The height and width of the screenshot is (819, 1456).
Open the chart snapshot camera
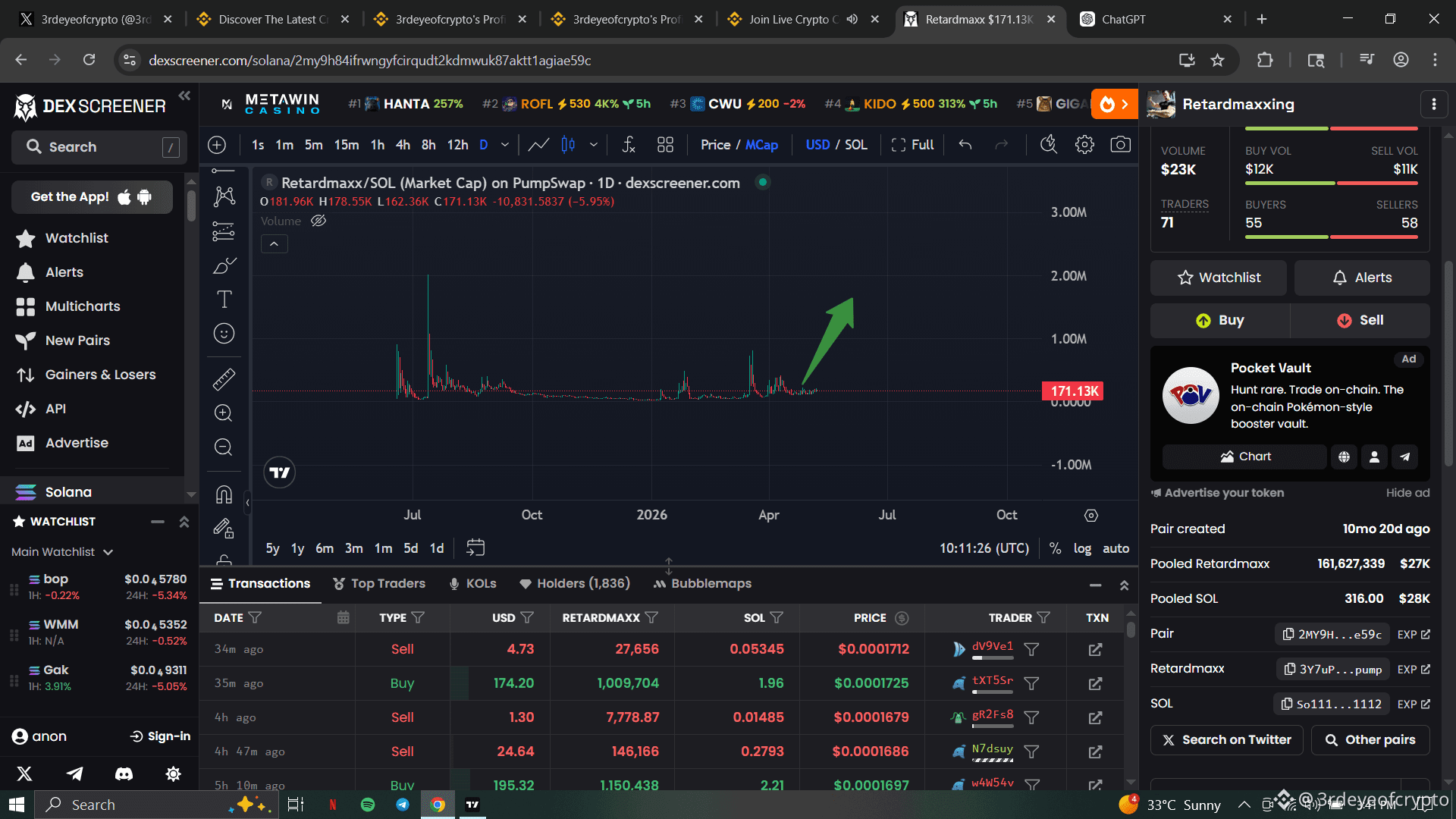click(1120, 145)
